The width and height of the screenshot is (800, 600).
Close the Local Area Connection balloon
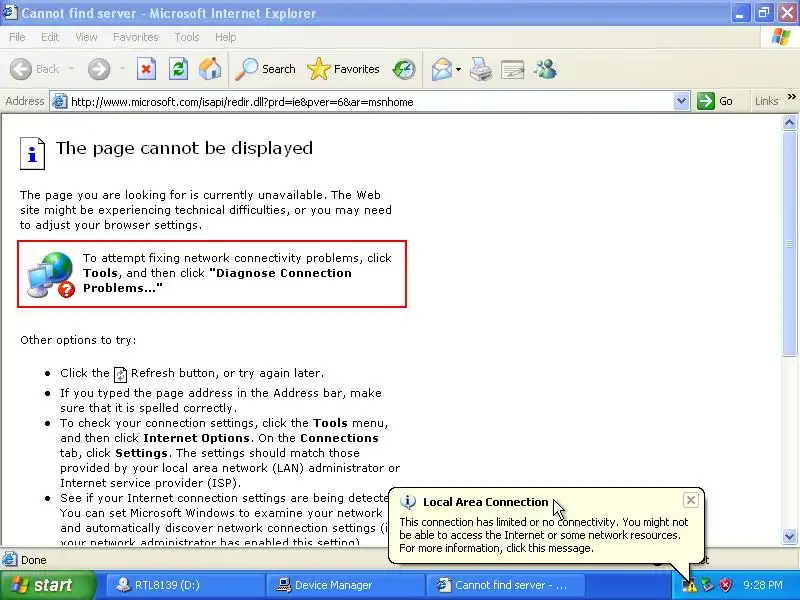point(690,500)
